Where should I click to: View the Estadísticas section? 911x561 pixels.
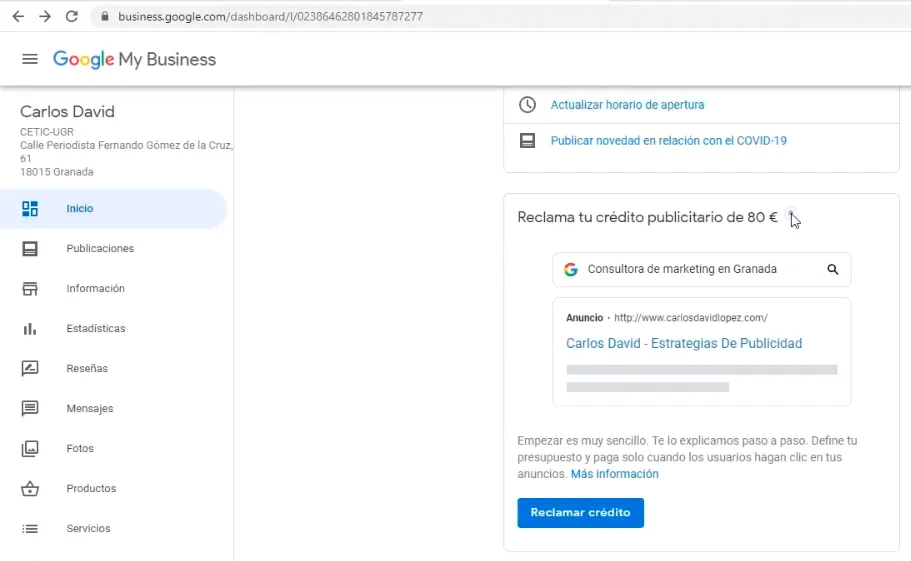(x=96, y=329)
